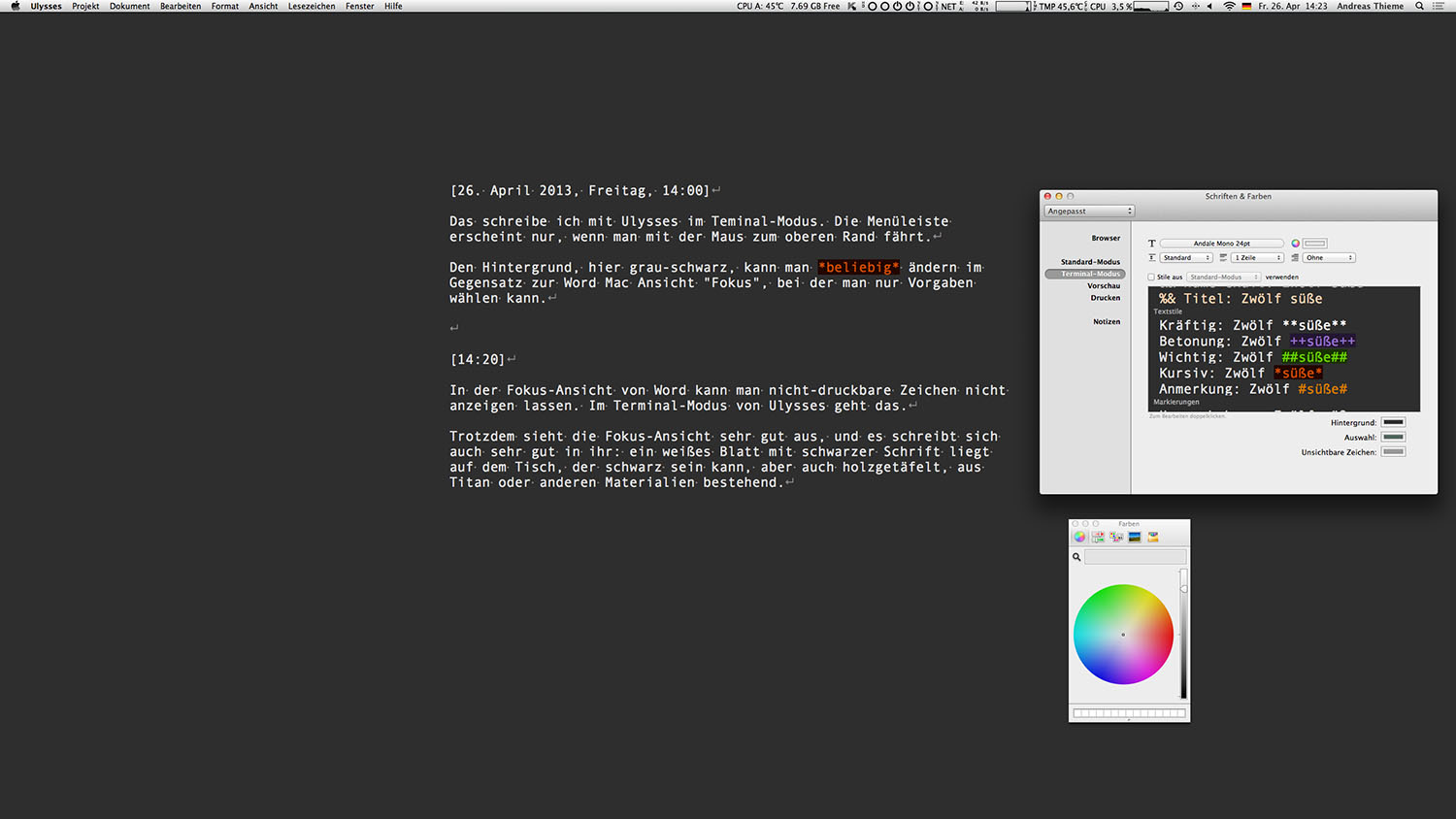Open the Standard line spacing dropdown
1456x819 pixels.
pos(1187,258)
